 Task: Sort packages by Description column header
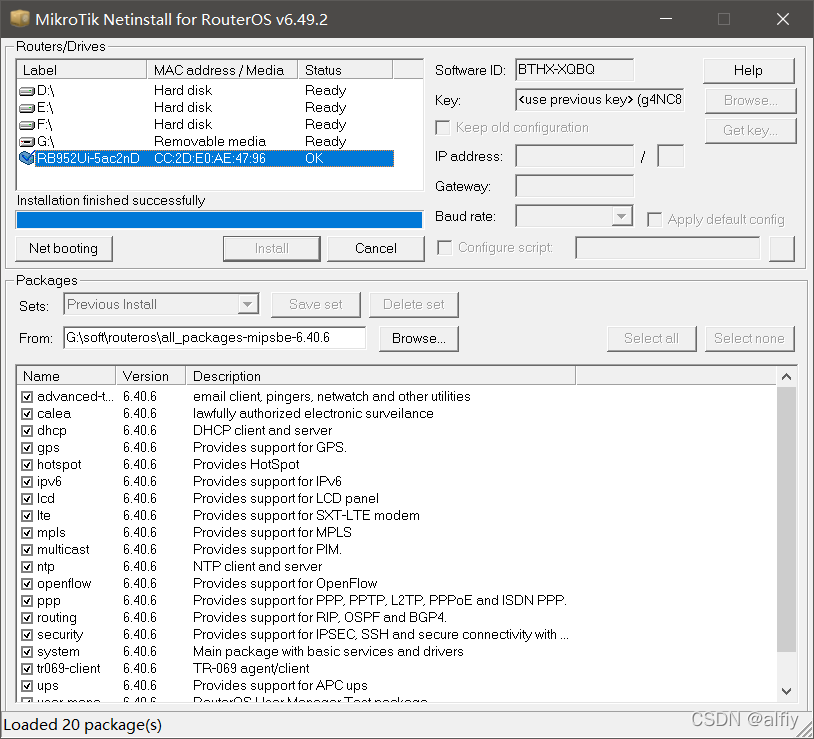pos(381,376)
